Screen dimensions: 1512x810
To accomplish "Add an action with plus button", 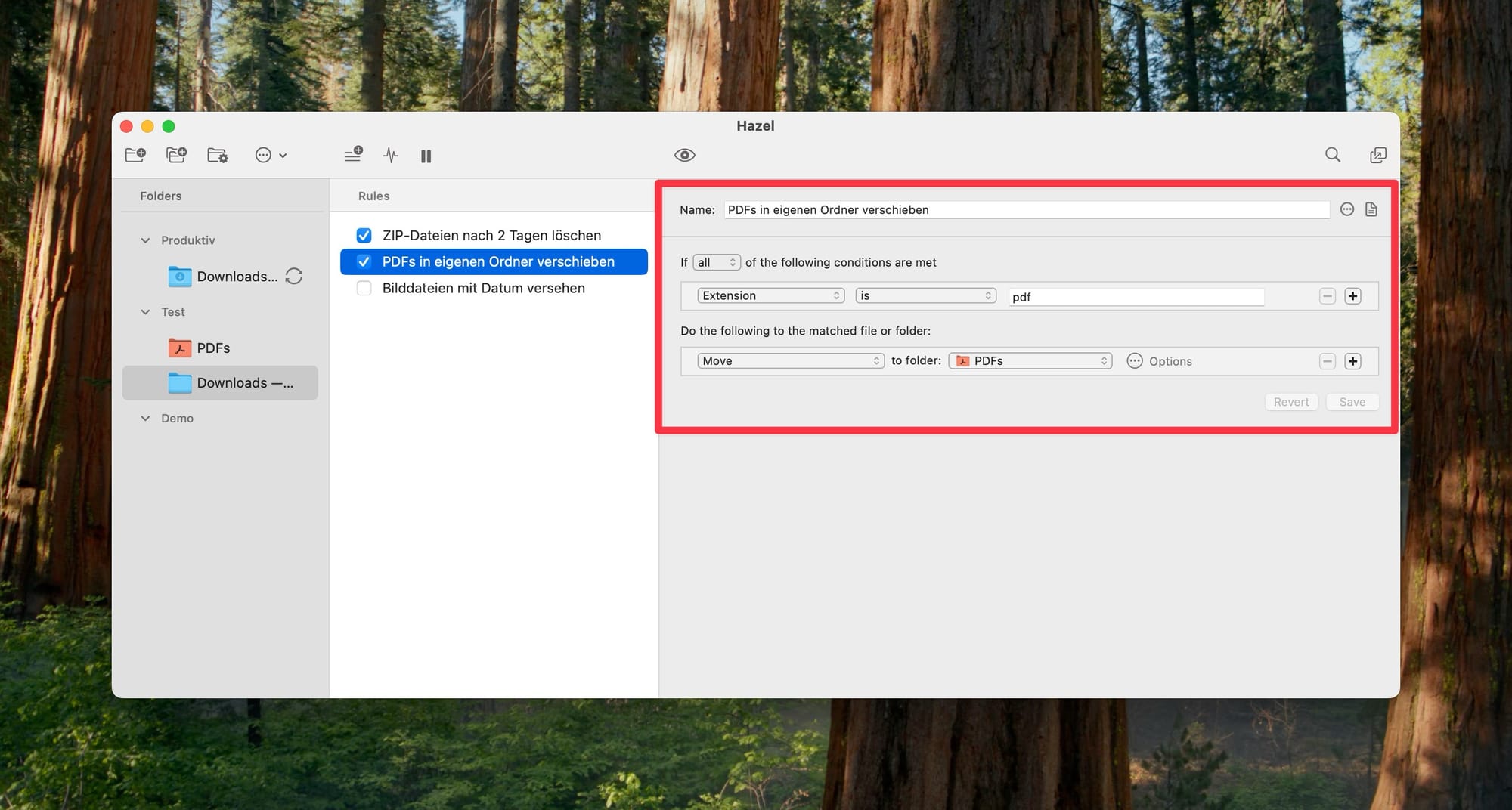I will pyautogui.click(x=1352, y=361).
